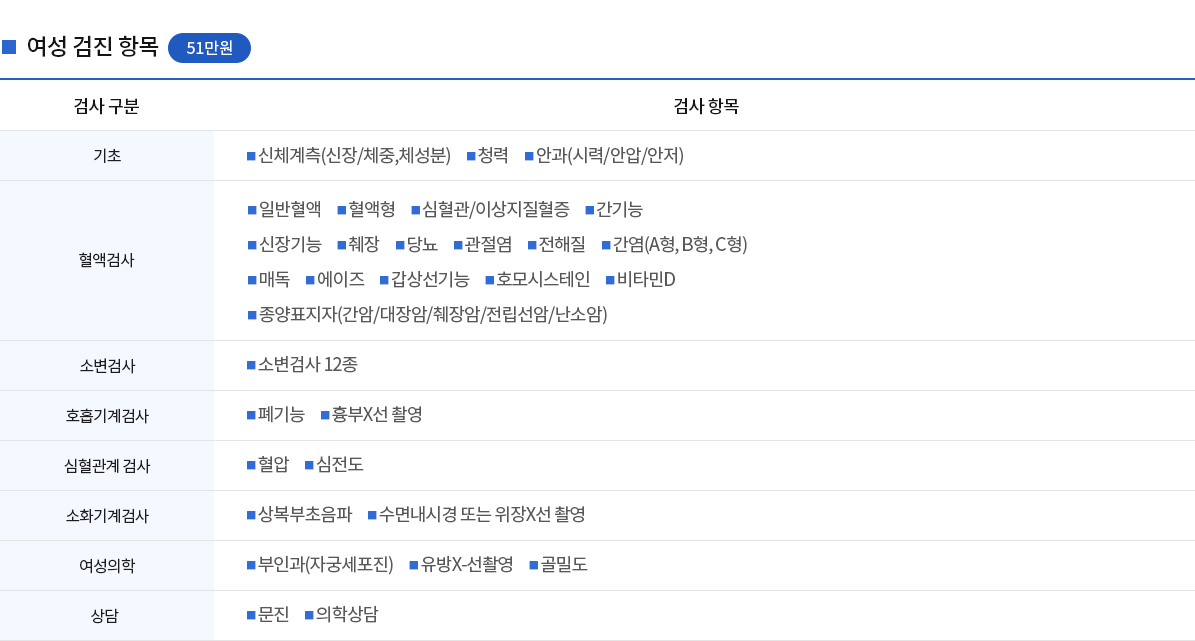Click the 51만원 price badge

click(209, 48)
